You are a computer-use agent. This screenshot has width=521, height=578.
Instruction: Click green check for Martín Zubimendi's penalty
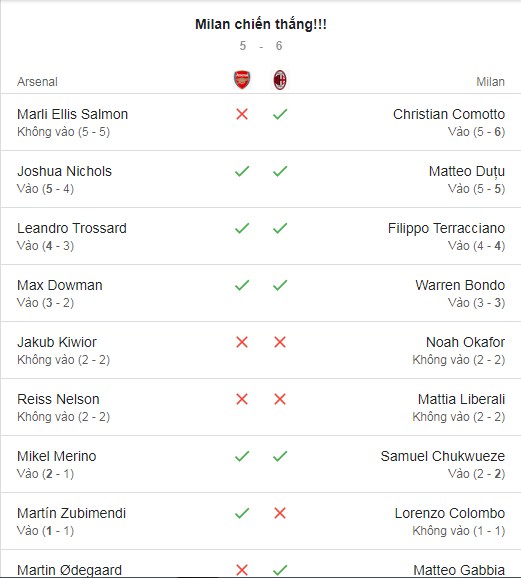point(242,513)
